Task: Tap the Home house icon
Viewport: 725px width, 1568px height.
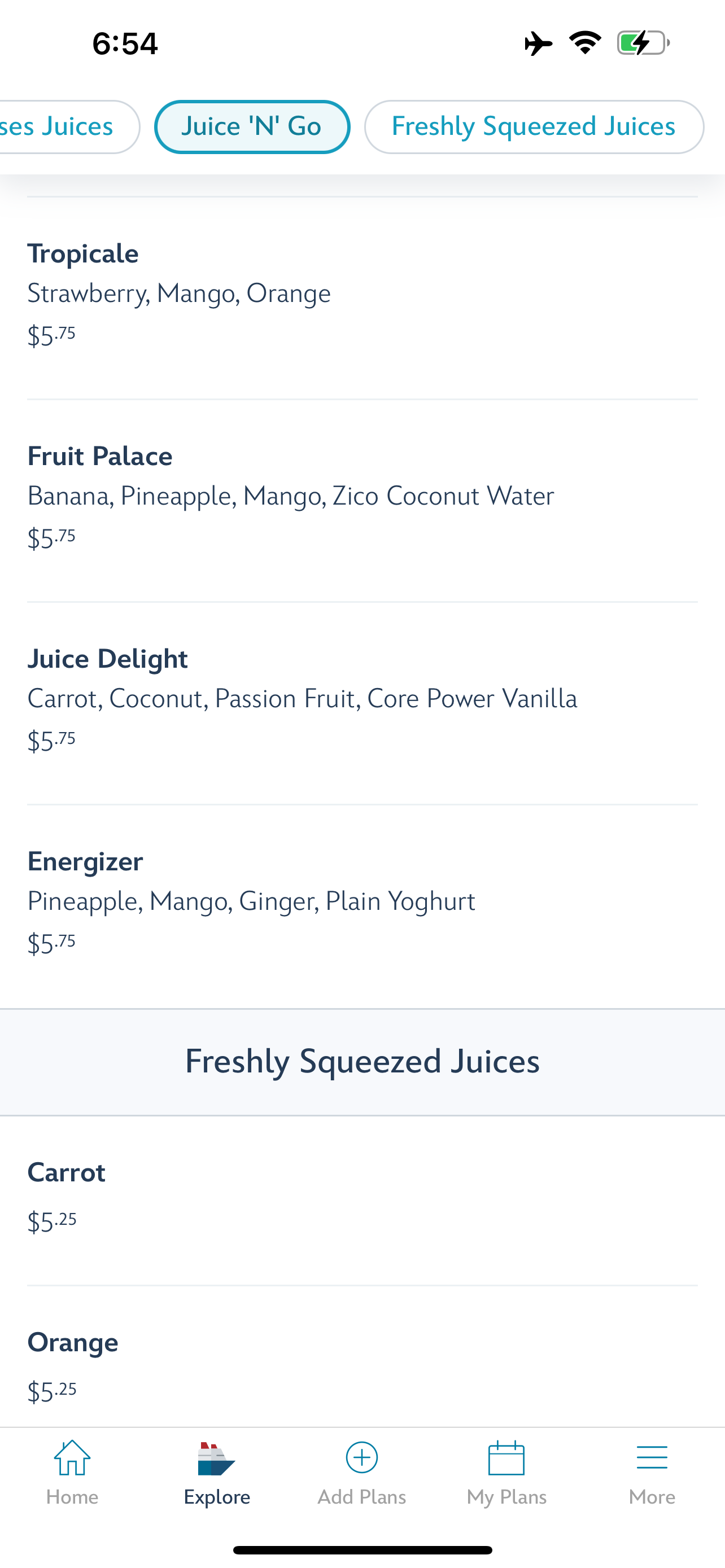Action: (x=72, y=1458)
